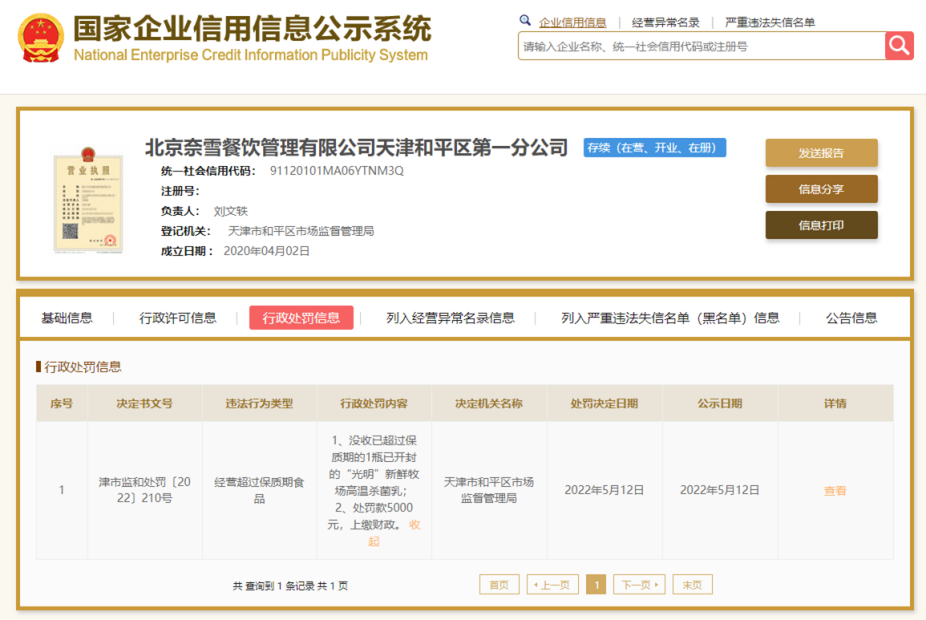The image size is (926, 620).
Task: Click the 信息分享 button
Action: coord(821,189)
